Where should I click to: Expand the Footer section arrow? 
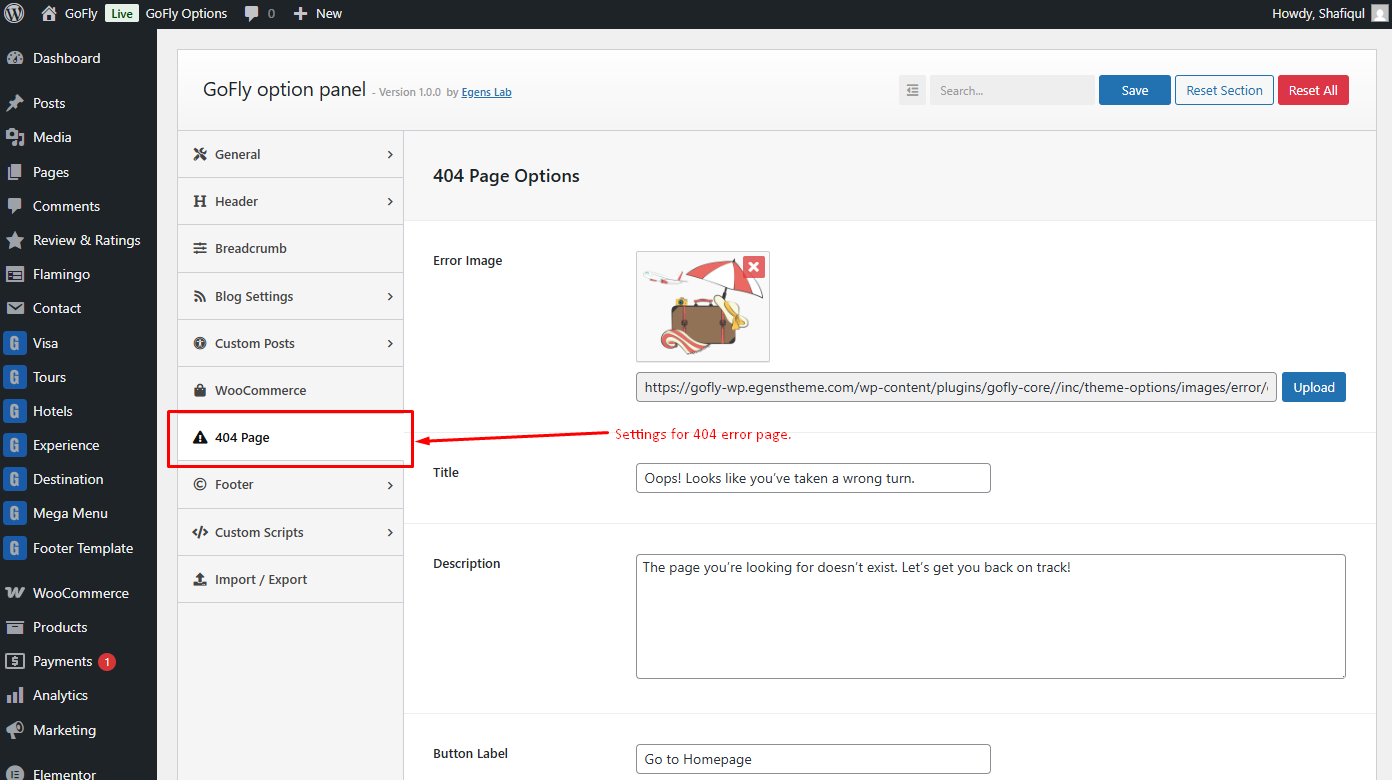point(390,485)
